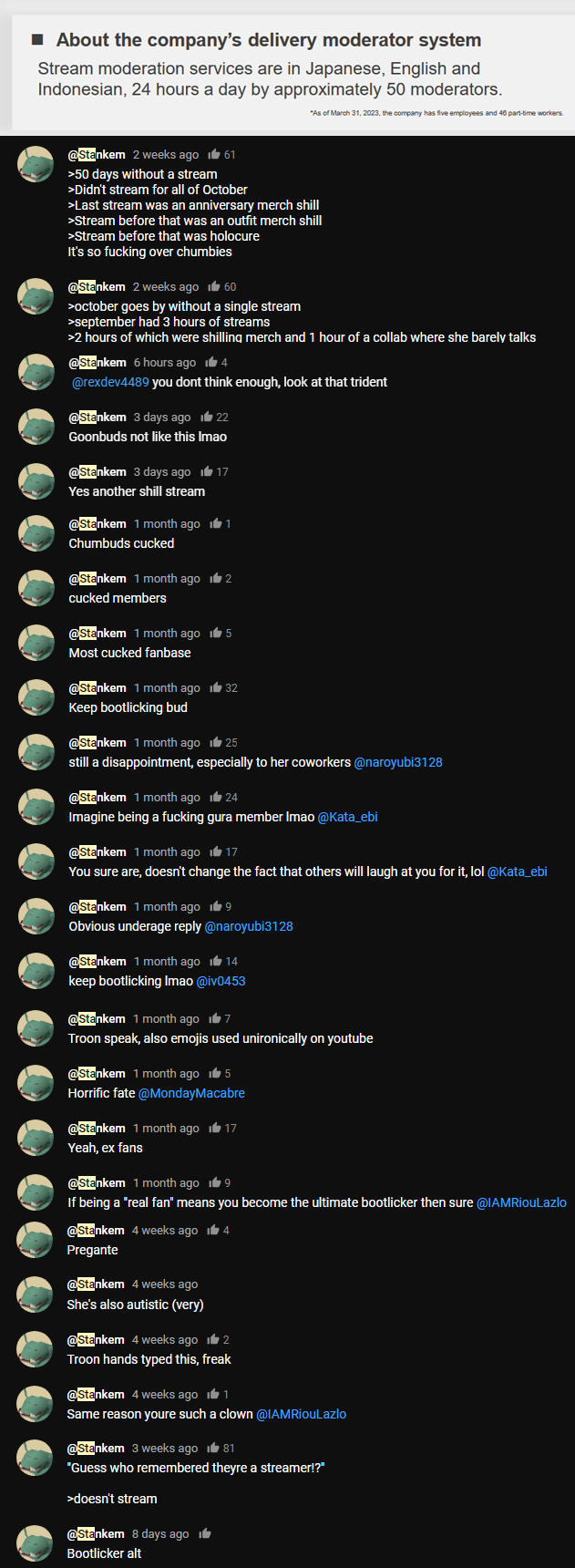The height and width of the screenshot is (1568, 575).
Task: Open @naroyubi3128 link in 'Obvious underage reply'
Action: (249, 926)
